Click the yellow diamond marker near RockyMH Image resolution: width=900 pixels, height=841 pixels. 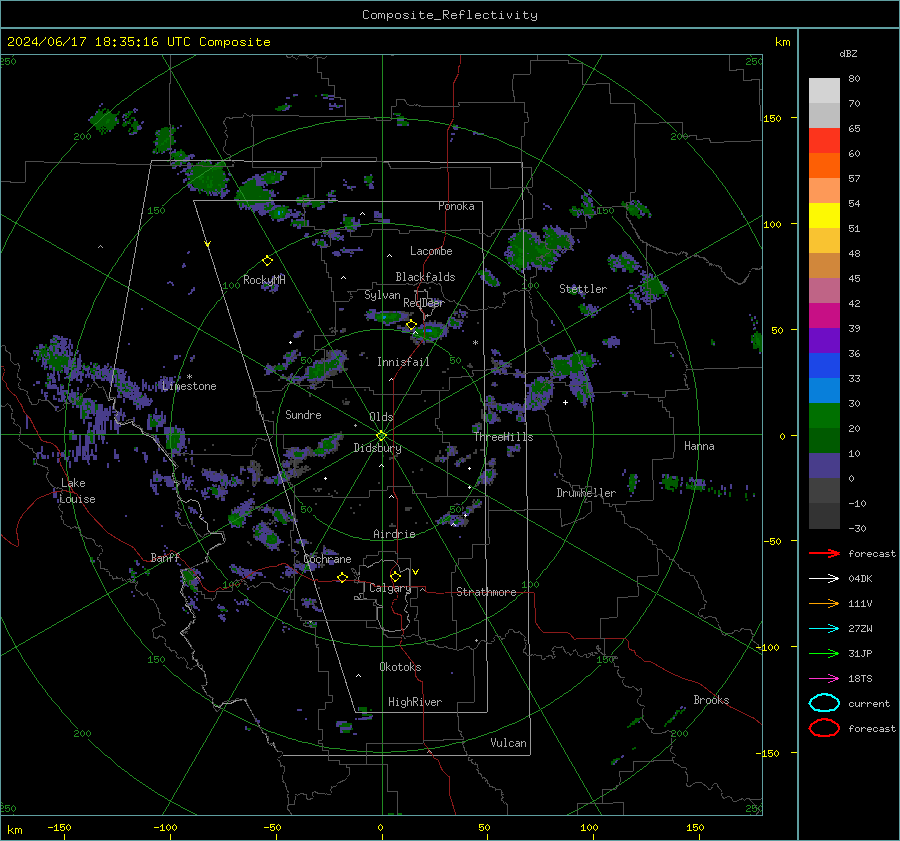coord(267,261)
